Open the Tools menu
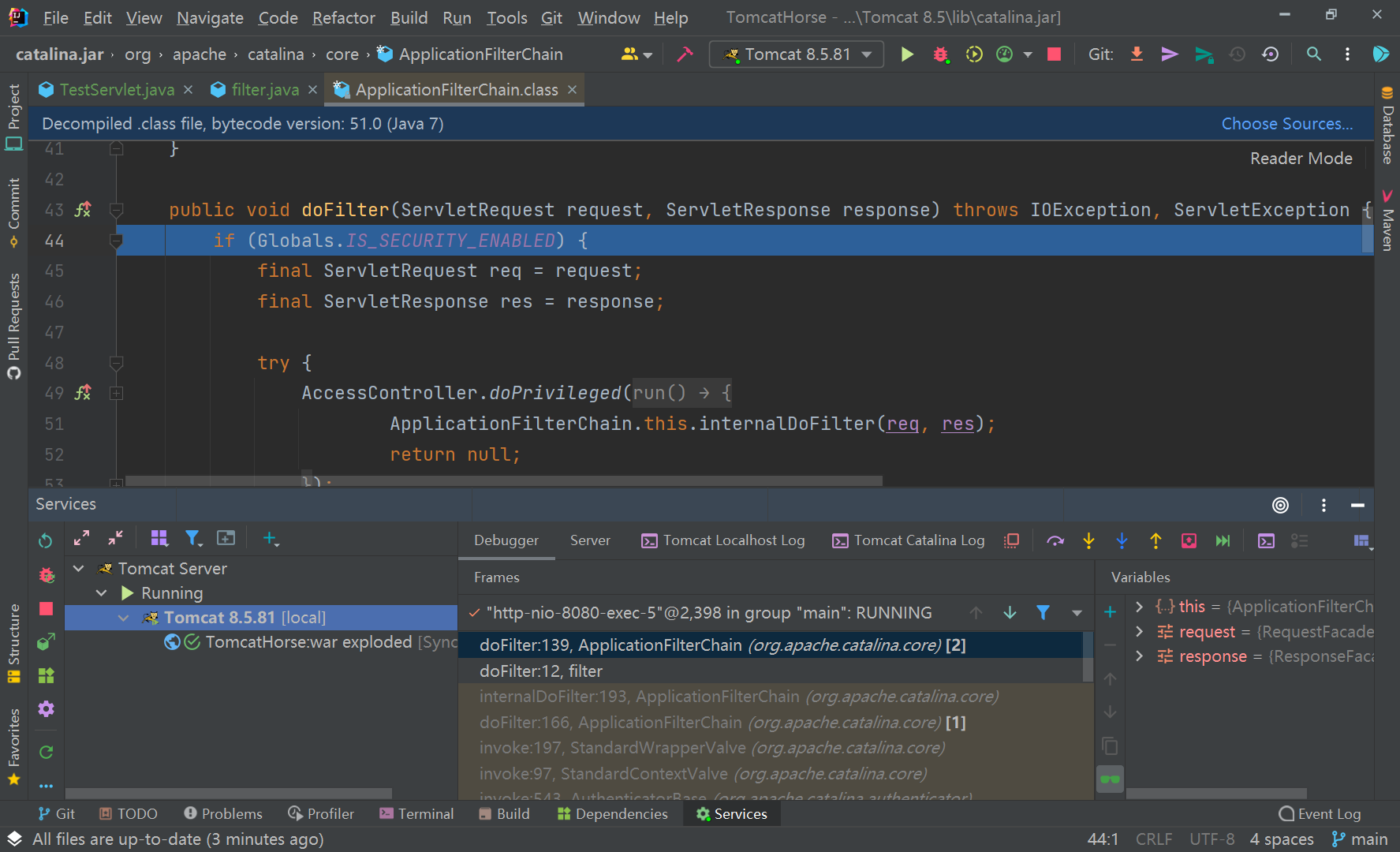The image size is (1400, 852). tap(507, 17)
